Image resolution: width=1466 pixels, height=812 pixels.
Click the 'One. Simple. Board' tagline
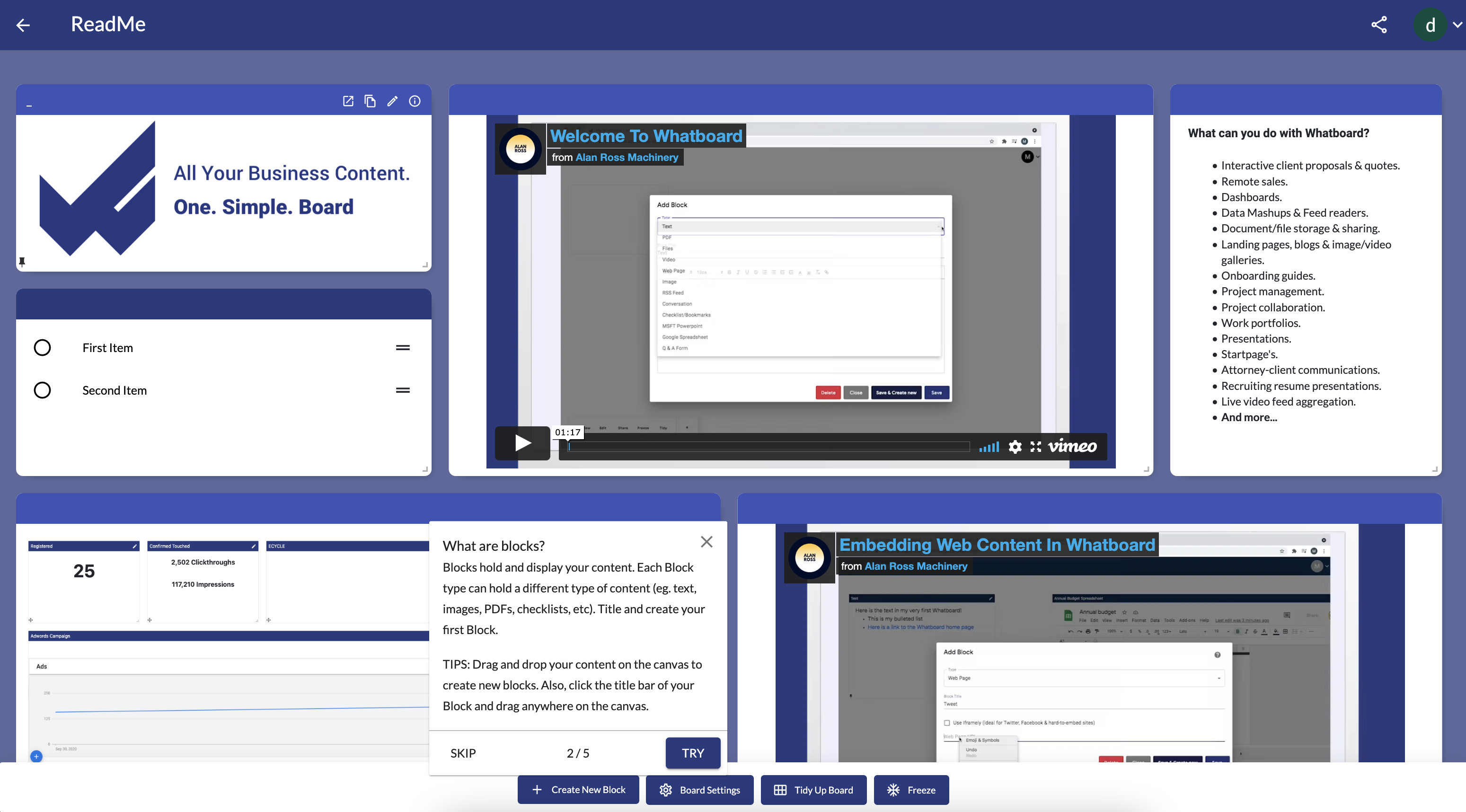pyautogui.click(x=264, y=207)
